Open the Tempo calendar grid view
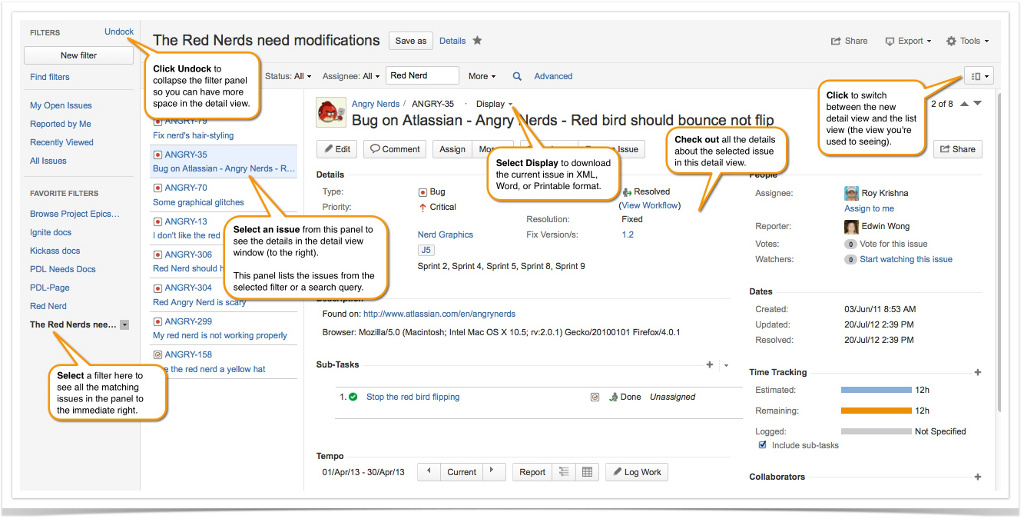Screen dimensions: 1024x519 click(x=587, y=472)
